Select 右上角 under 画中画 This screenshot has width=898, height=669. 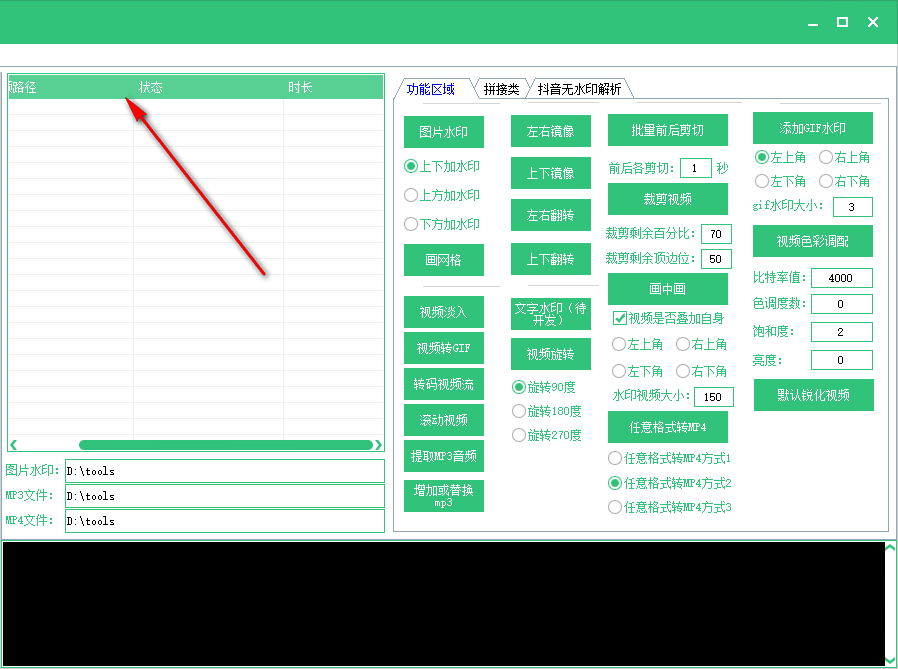(x=702, y=344)
